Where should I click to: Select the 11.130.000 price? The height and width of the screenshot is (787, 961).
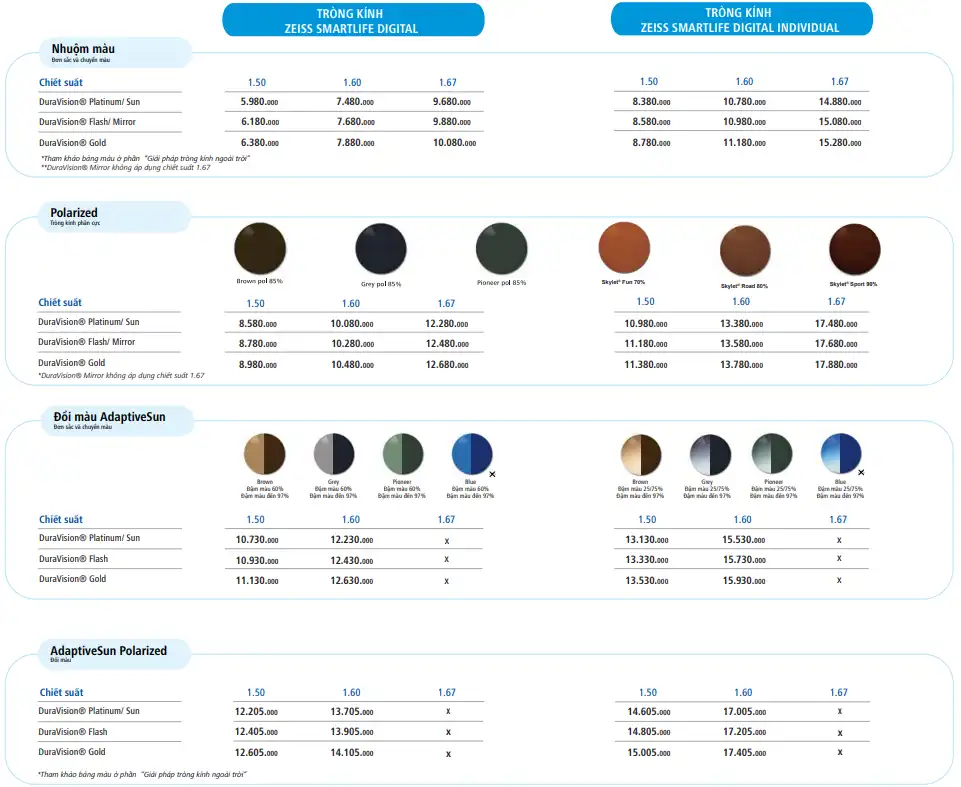(x=257, y=581)
